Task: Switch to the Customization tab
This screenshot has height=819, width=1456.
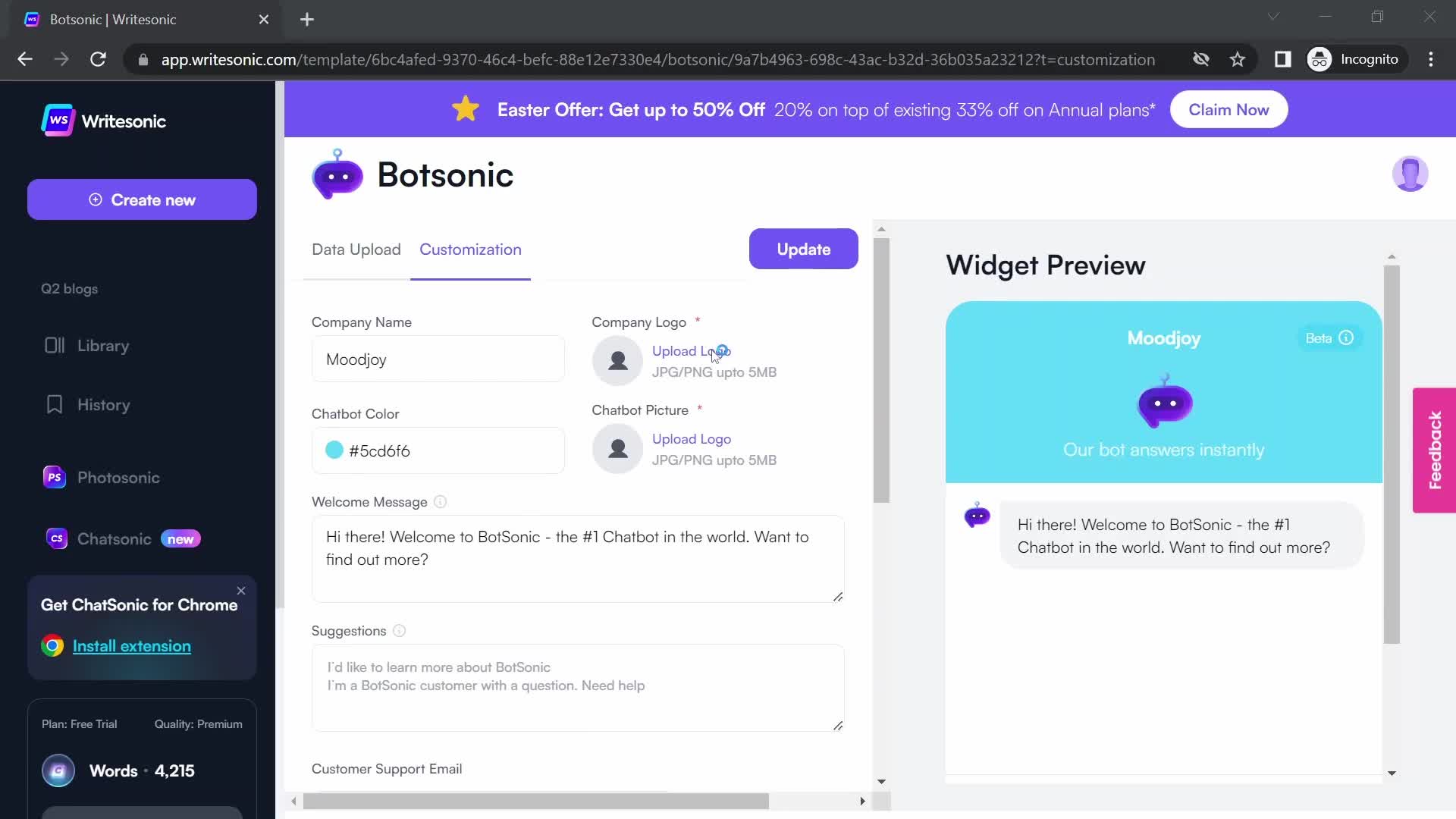Action: tap(470, 249)
